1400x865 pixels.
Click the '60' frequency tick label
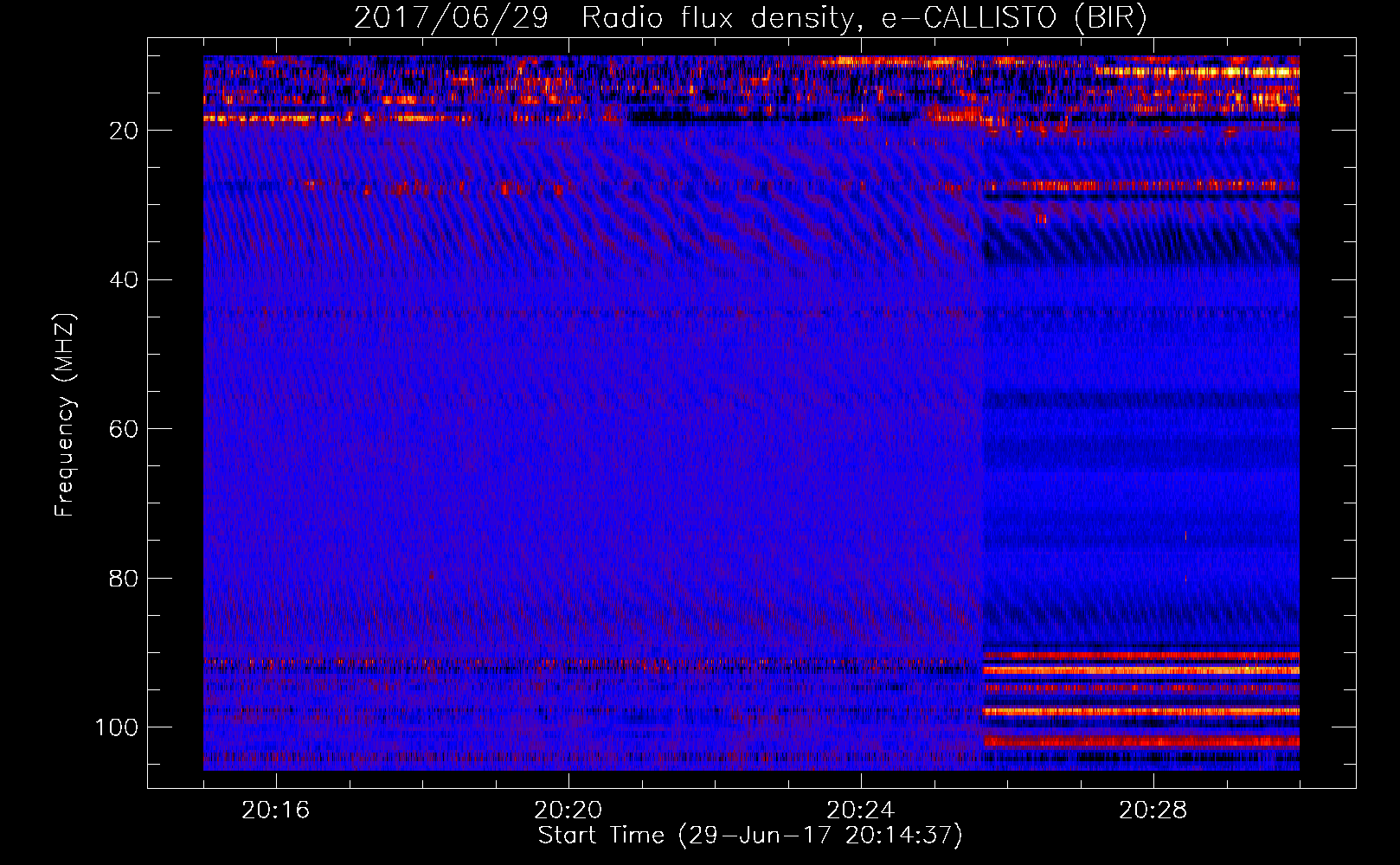click(x=125, y=429)
